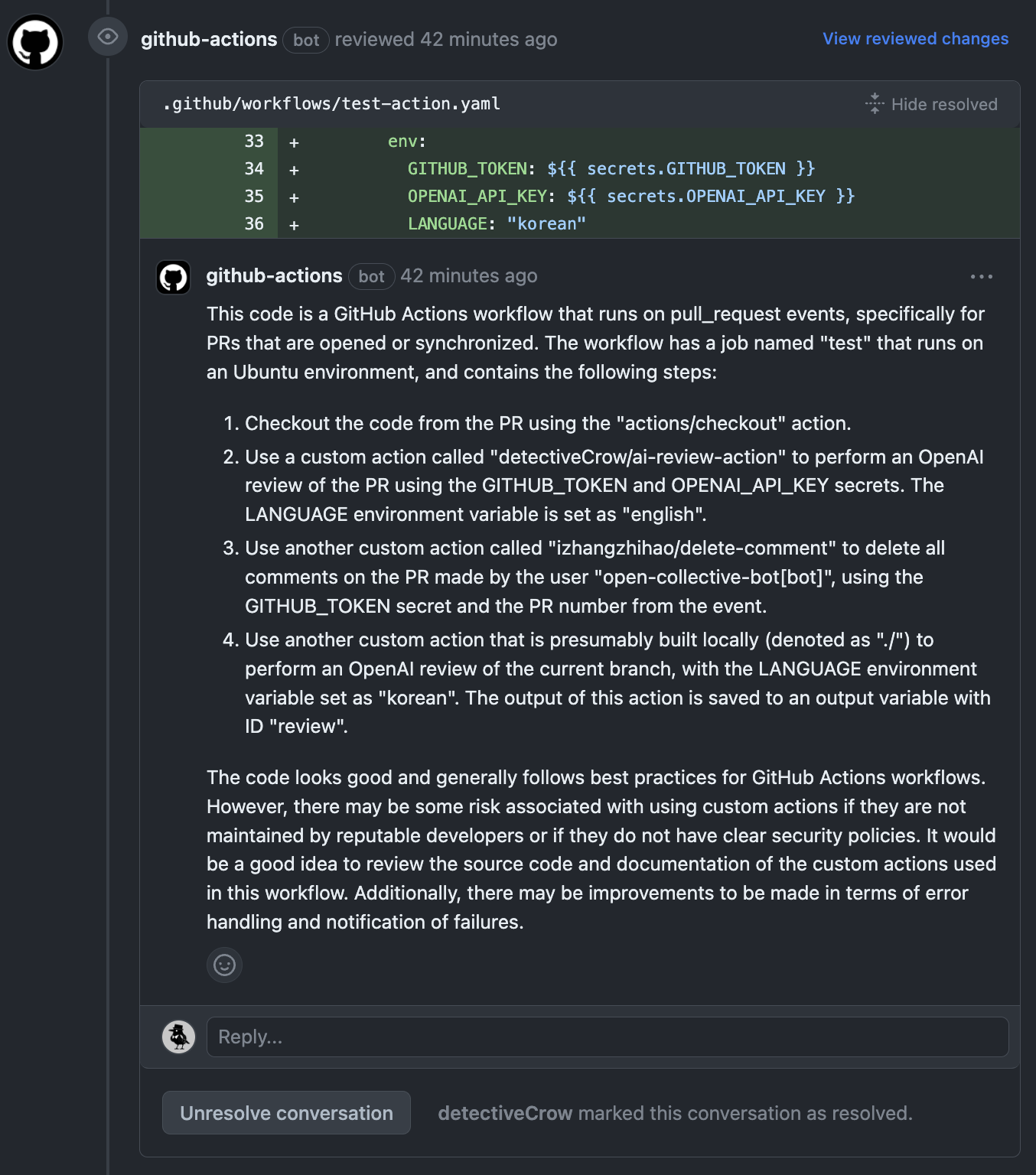Open github-actions profile from the review header
Viewport: 1036px width, 1175px height.
pyautogui.click(x=209, y=39)
